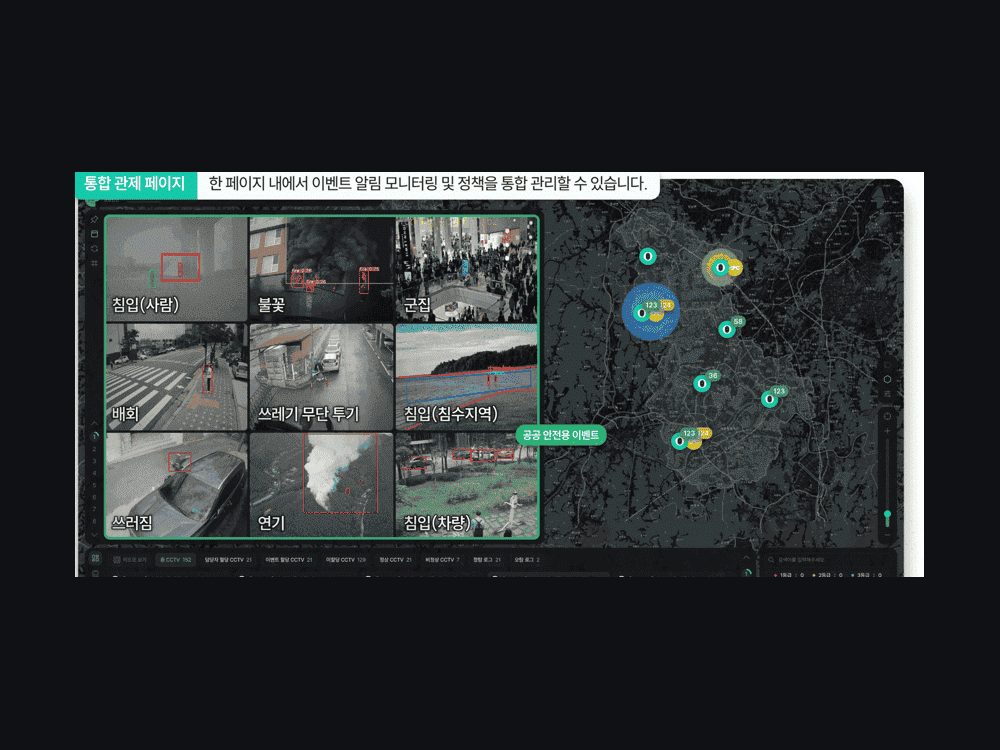Click the window panel icon in left sidebar
The height and width of the screenshot is (750, 1000).
point(94,234)
